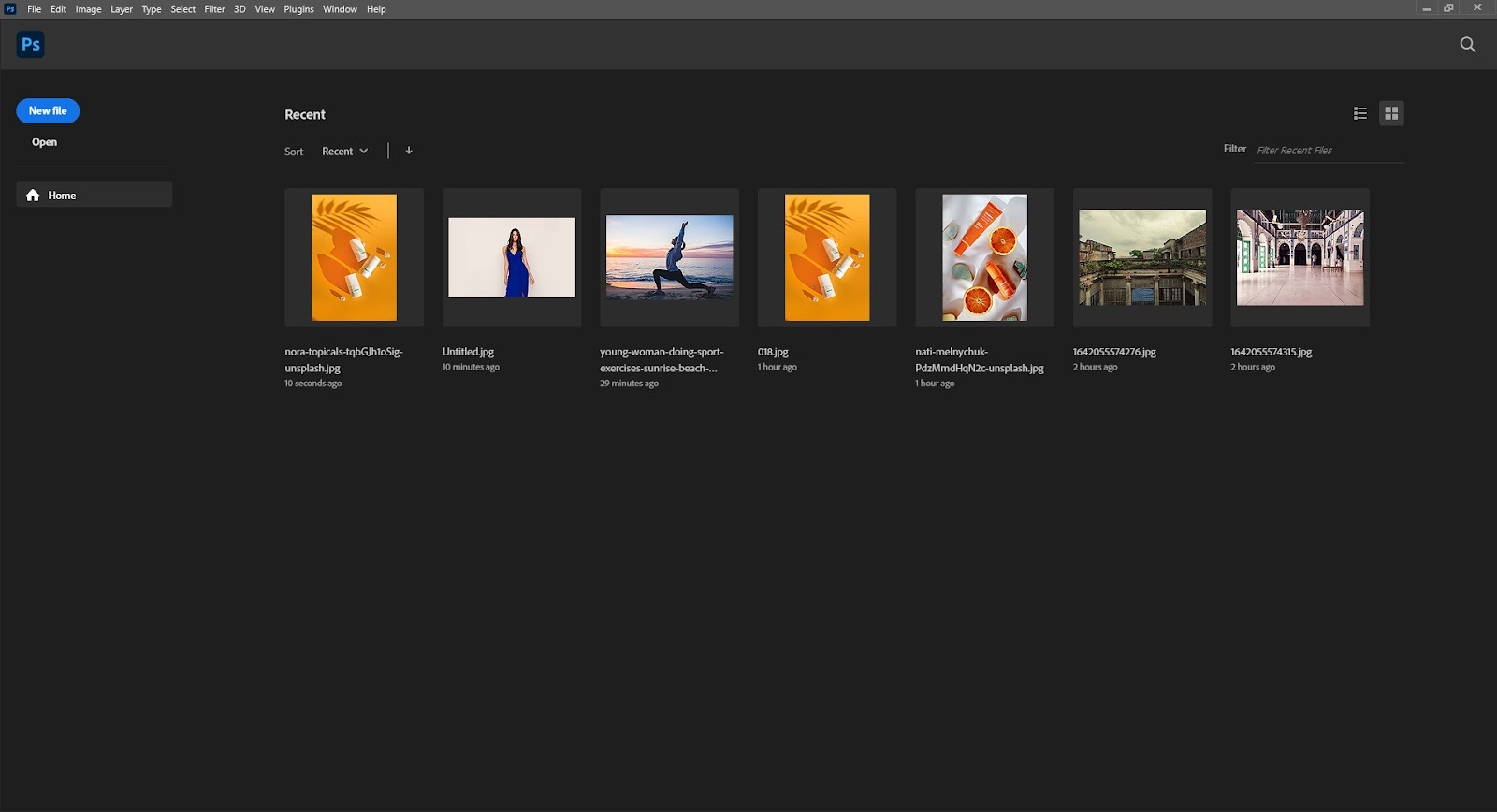Click file name 1642055574276.jpg

(x=1114, y=352)
